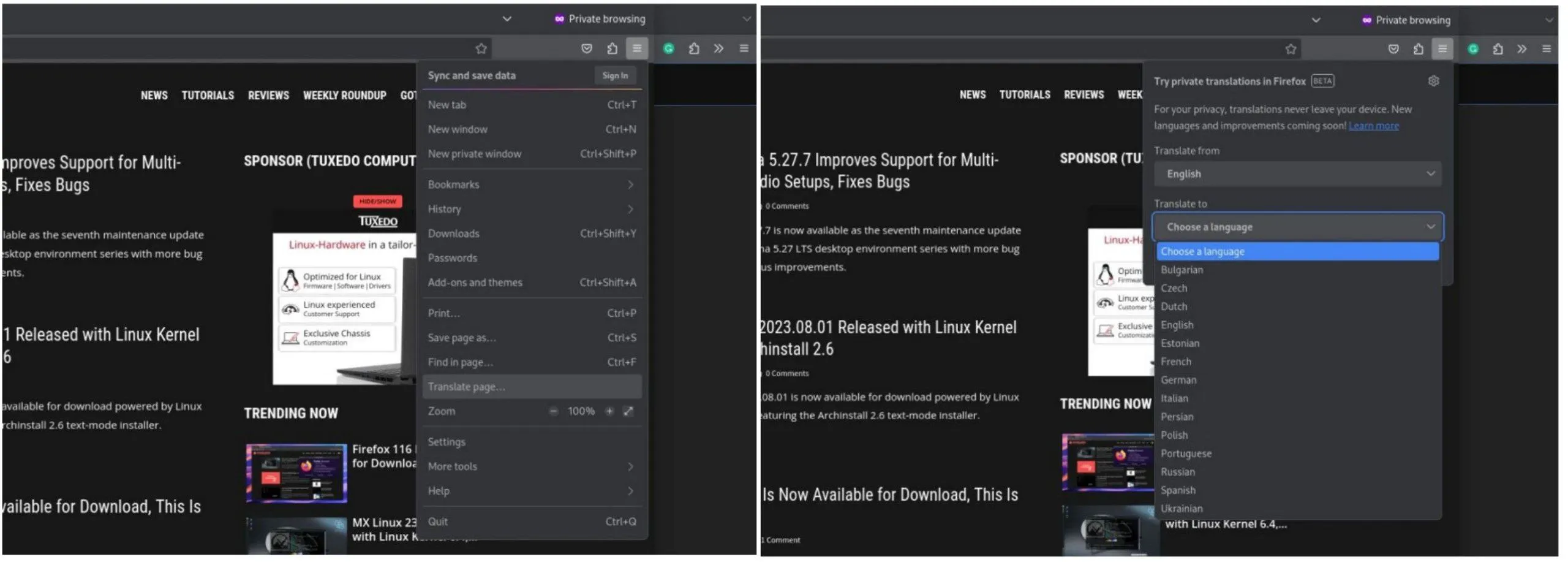The image size is (1568, 562).
Task: Select Print… menu item
Action: tap(532, 313)
